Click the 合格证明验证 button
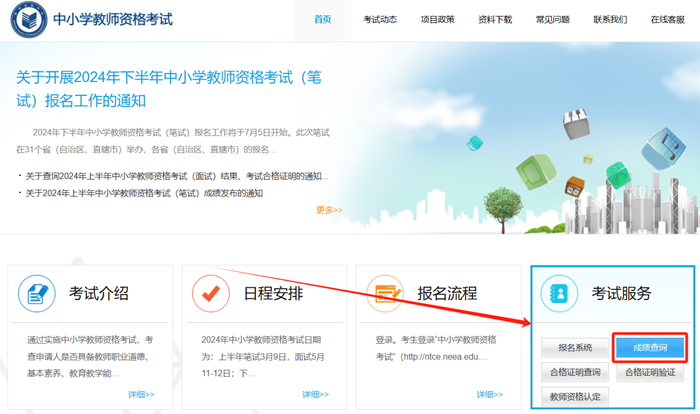The width and height of the screenshot is (700, 414). tap(650, 373)
